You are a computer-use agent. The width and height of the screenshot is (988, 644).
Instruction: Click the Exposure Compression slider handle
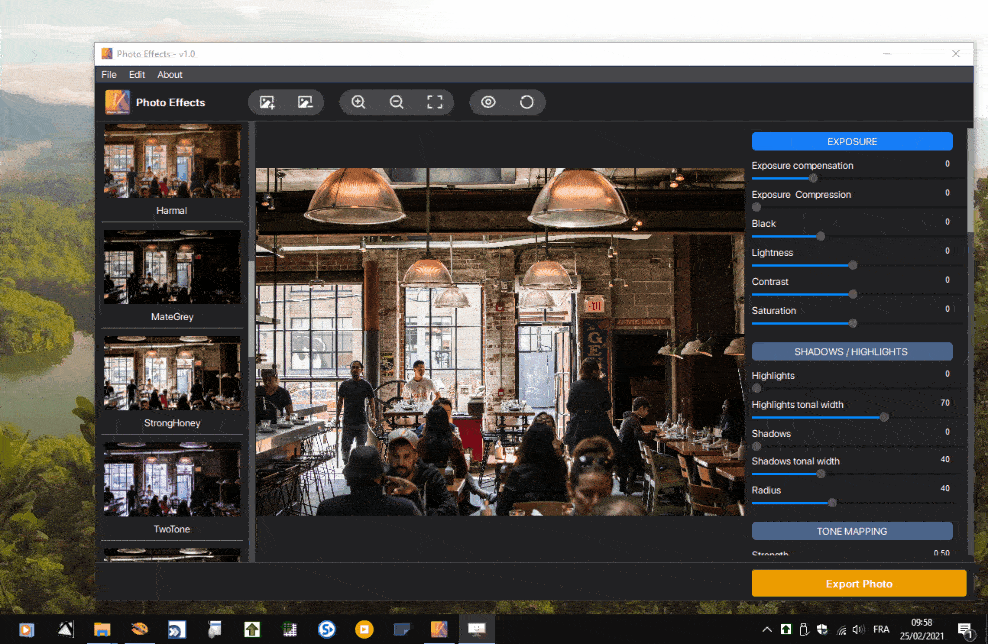point(756,207)
